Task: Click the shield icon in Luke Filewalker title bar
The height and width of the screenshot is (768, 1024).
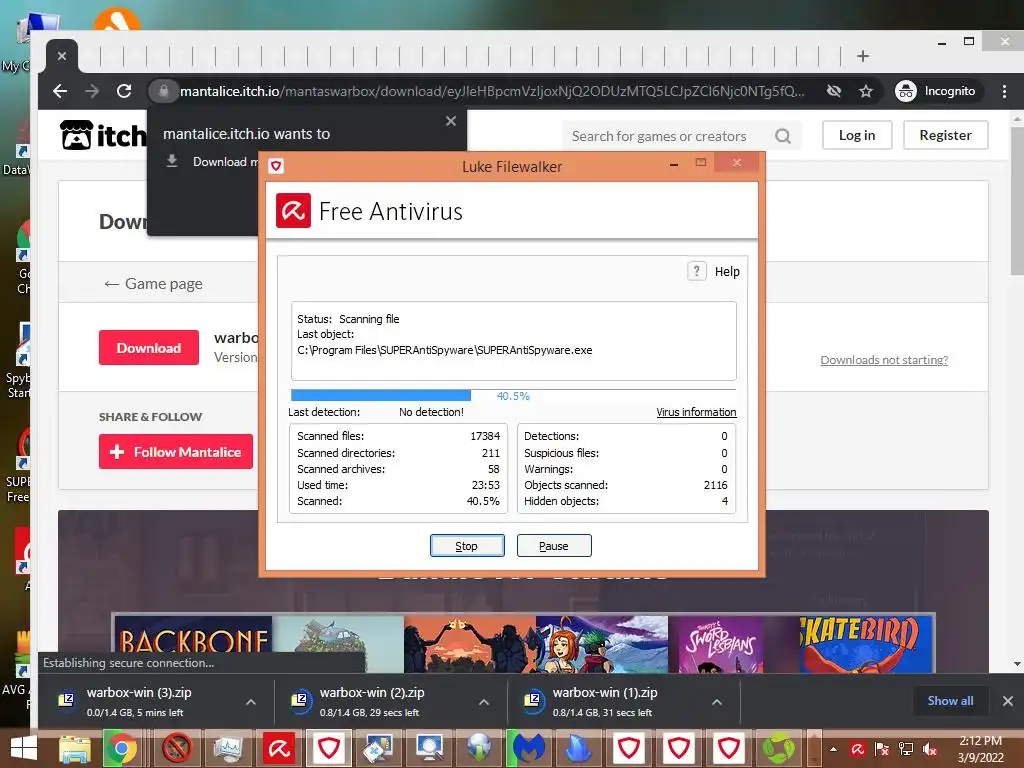Action: 276,166
